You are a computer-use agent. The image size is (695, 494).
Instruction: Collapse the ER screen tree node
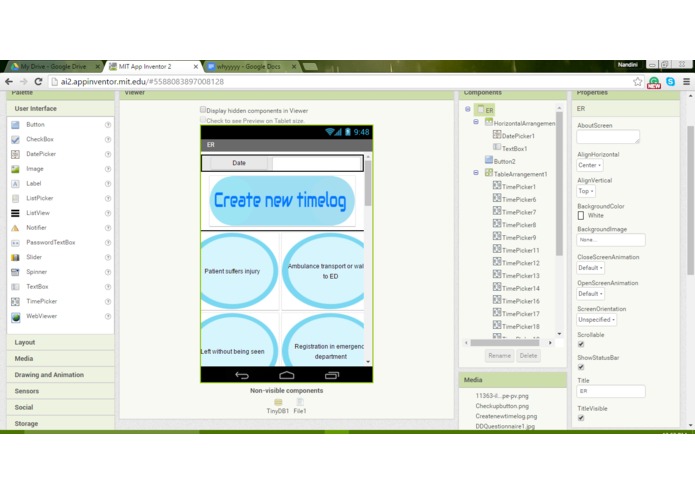click(468, 109)
